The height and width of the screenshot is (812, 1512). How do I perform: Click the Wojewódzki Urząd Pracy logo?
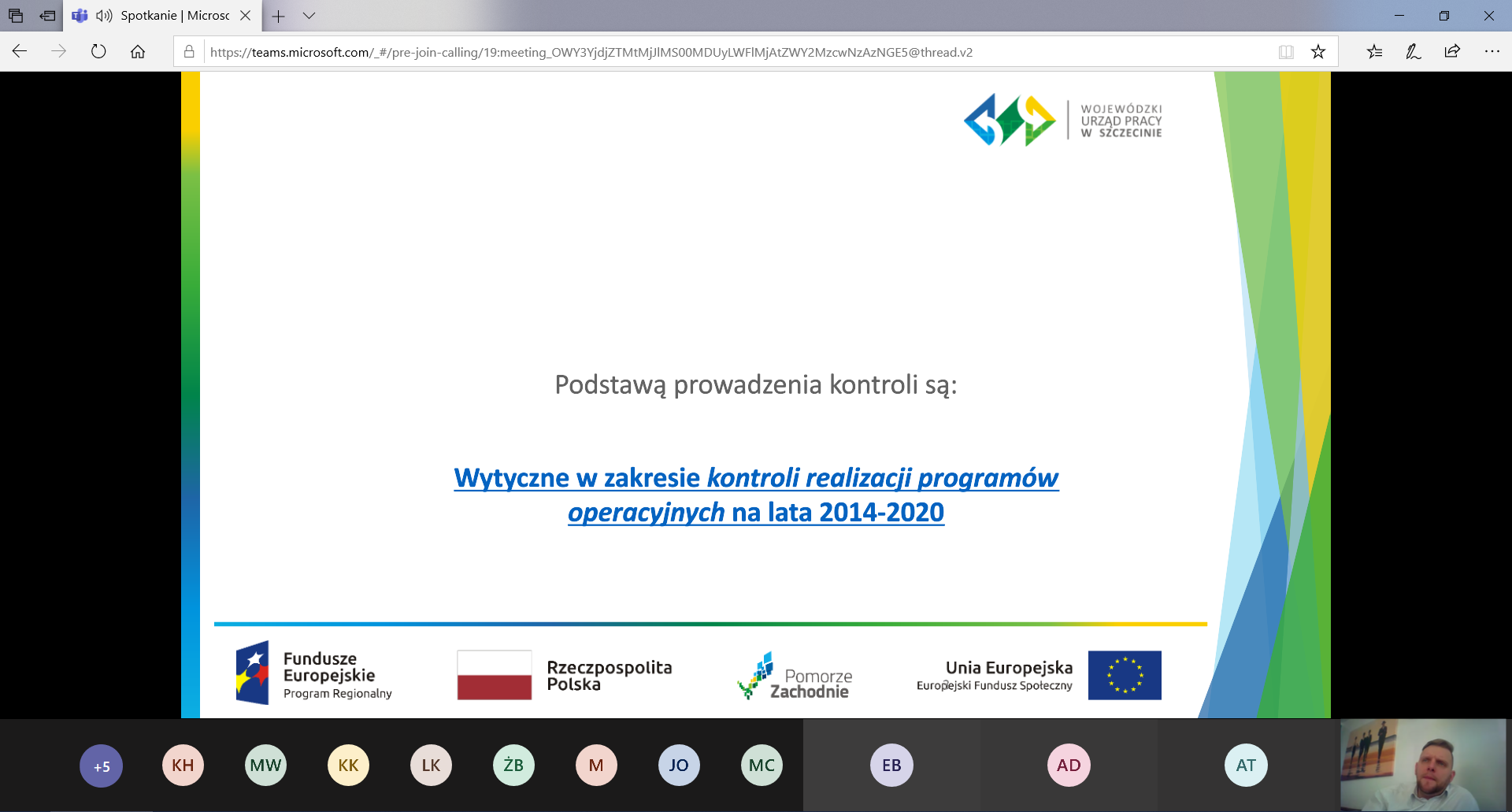pos(1063,121)
